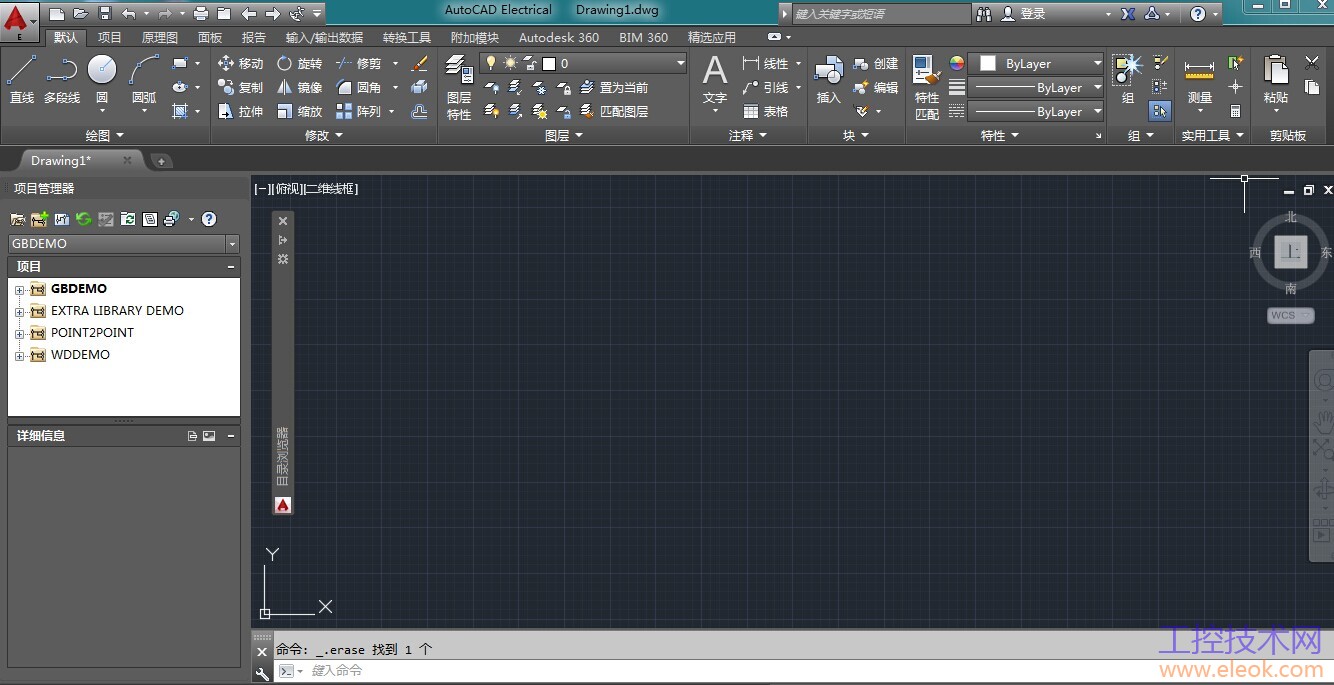
Task: Apply the Fillet (圆角) tool
Action: [x=359, y=87]
